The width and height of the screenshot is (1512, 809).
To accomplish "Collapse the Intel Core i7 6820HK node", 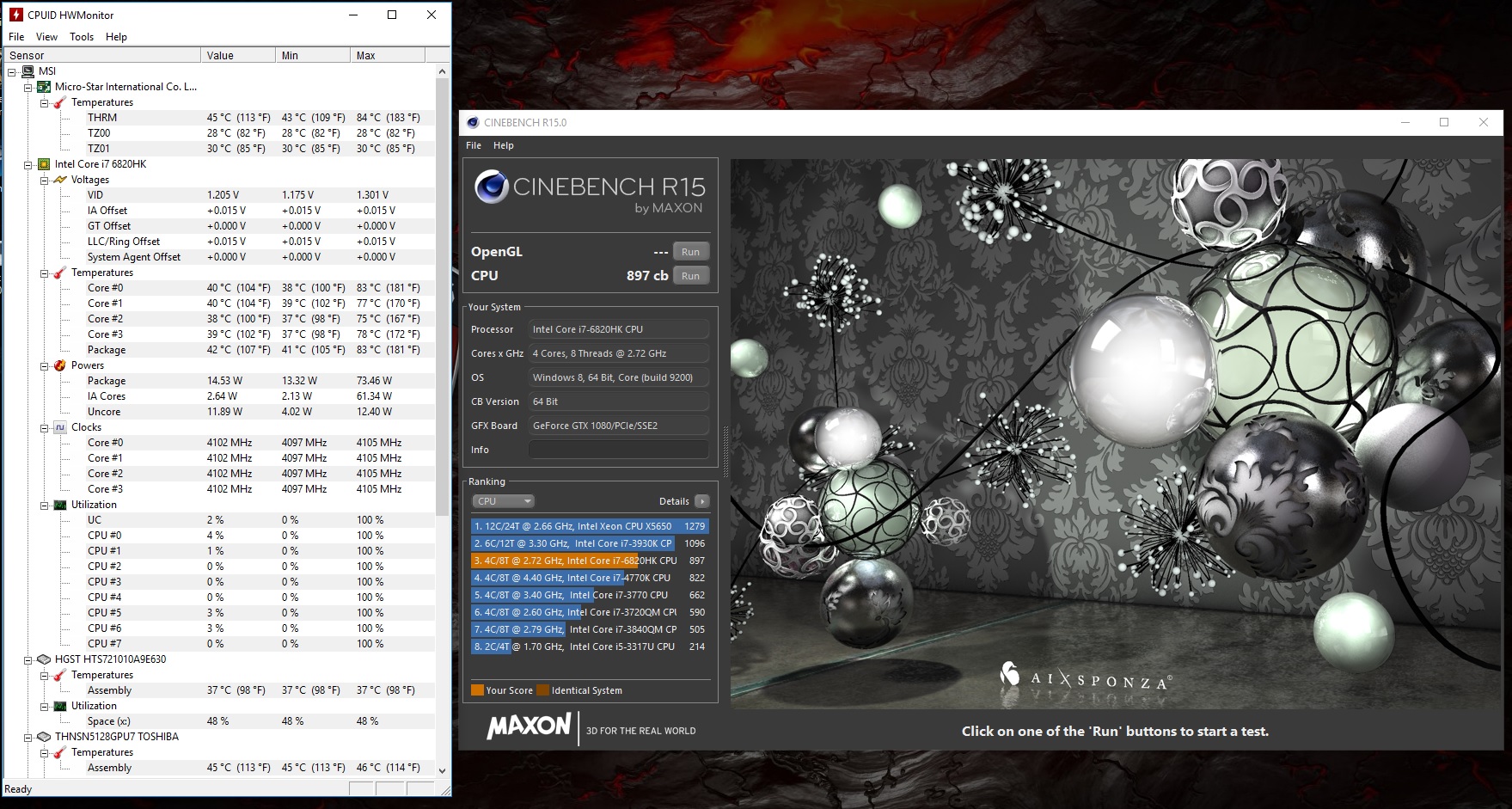I will point(28,164).
